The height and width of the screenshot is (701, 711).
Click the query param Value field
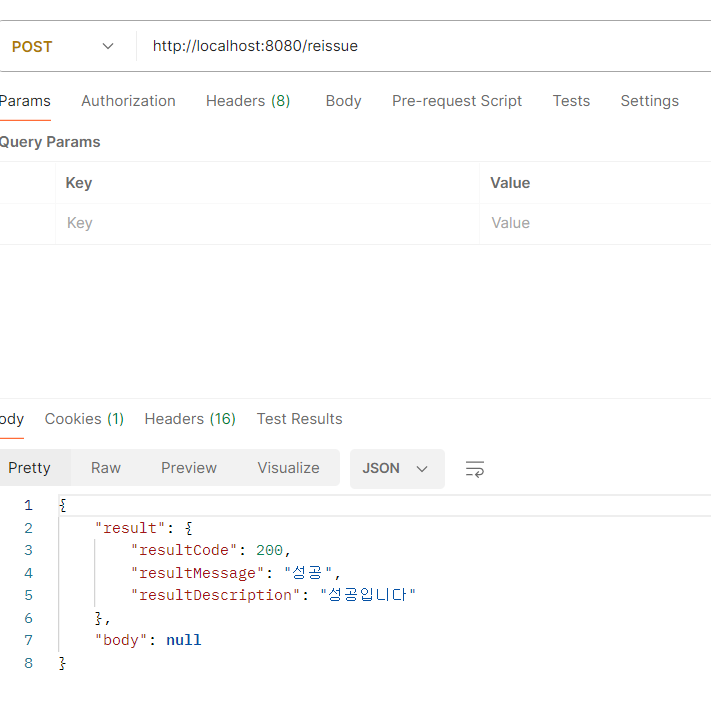click(595, 223)
